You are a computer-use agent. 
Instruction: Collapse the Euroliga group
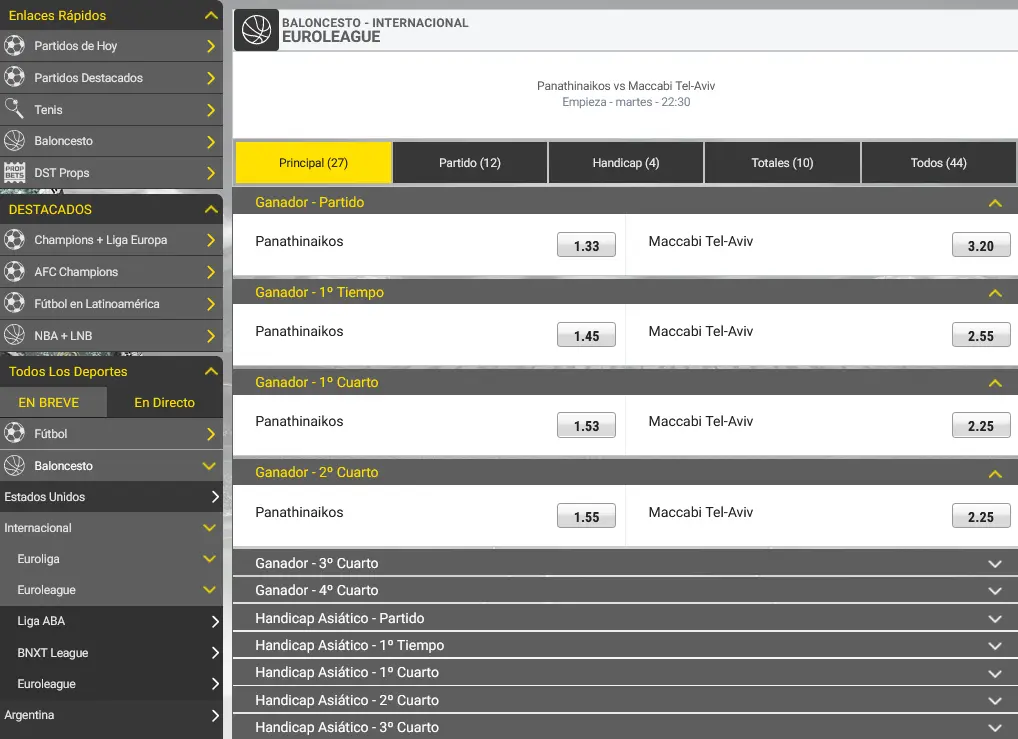click(111, 559)
